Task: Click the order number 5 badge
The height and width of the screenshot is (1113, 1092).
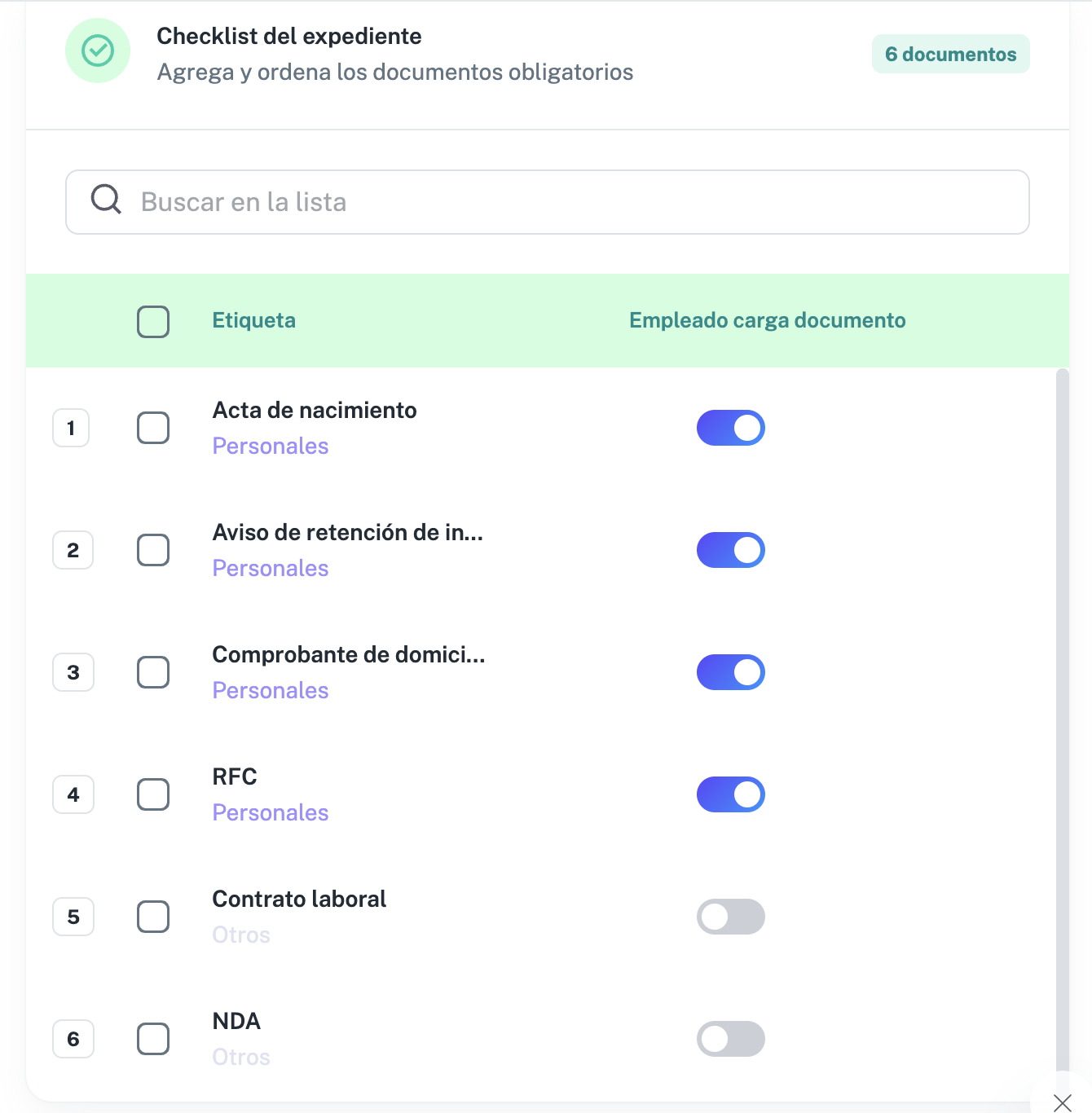Action: [x=73, y=917]
